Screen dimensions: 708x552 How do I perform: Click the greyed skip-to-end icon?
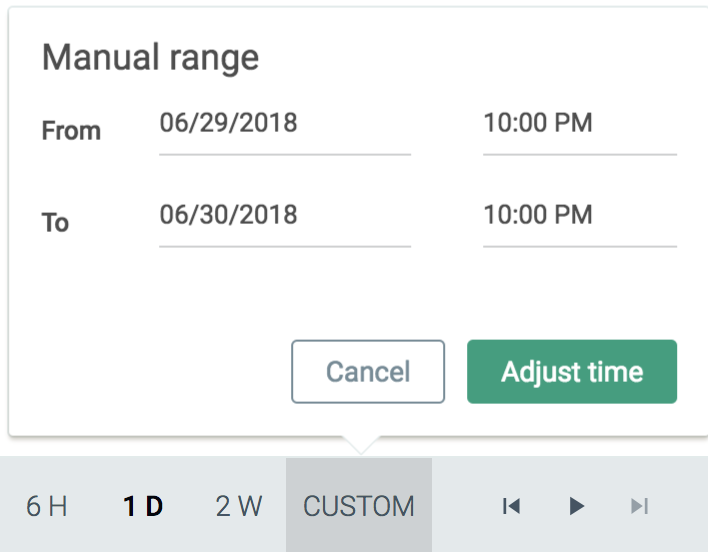pyautogui.click(x=640, y=506)
